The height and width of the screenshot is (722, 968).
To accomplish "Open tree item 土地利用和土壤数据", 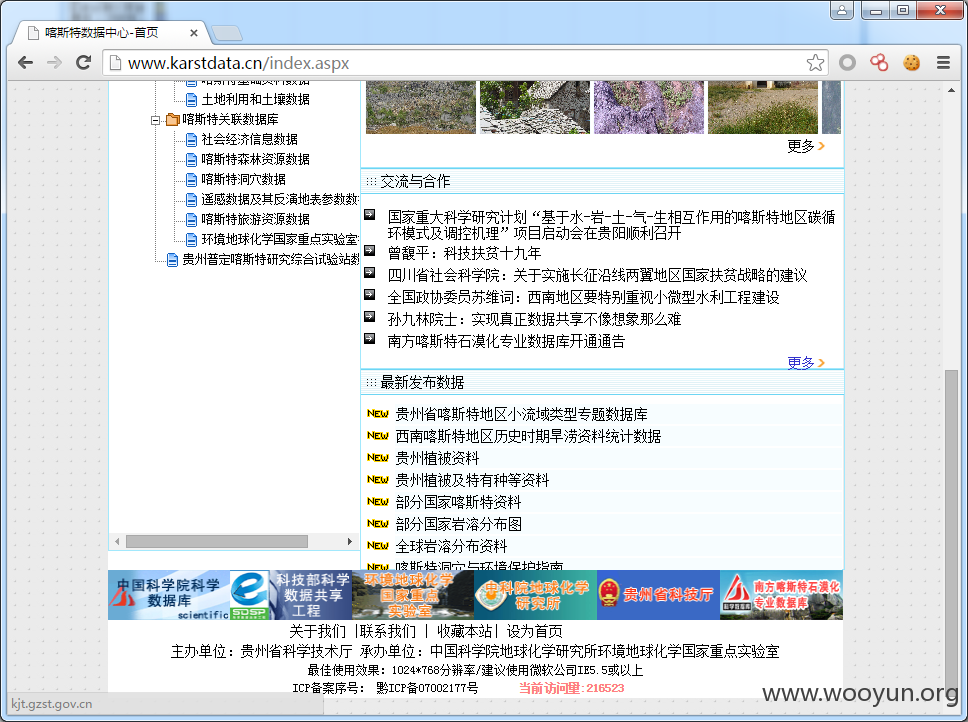I will (255, 99).
